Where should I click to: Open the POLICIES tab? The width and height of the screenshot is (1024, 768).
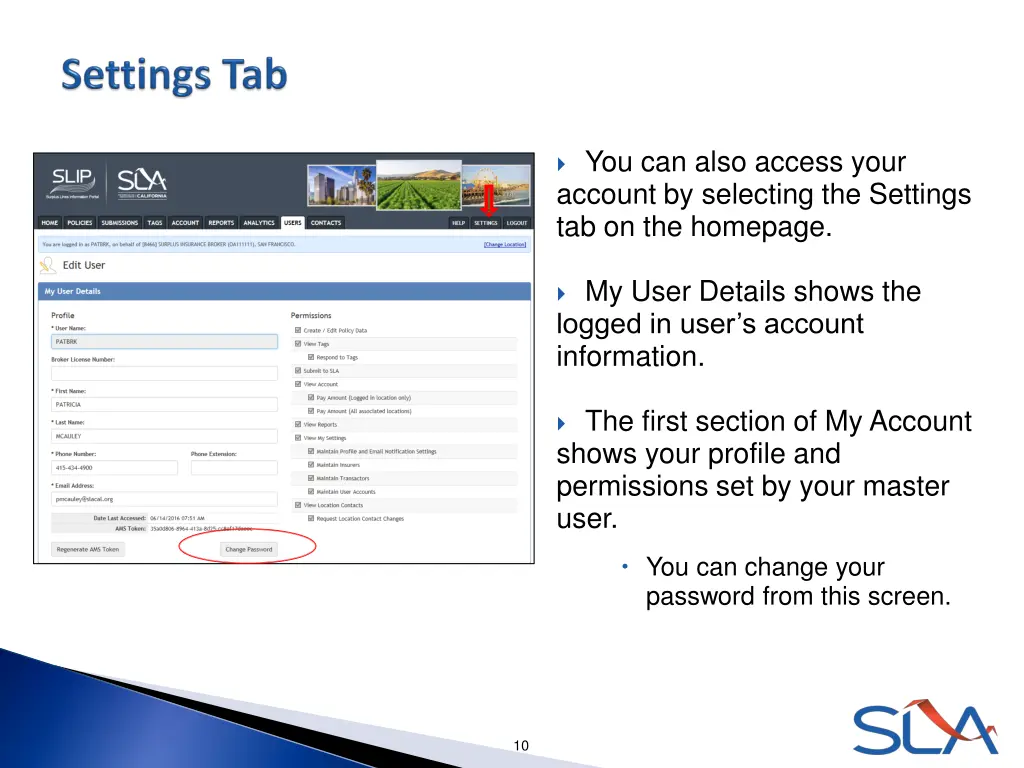coord(80,223)
